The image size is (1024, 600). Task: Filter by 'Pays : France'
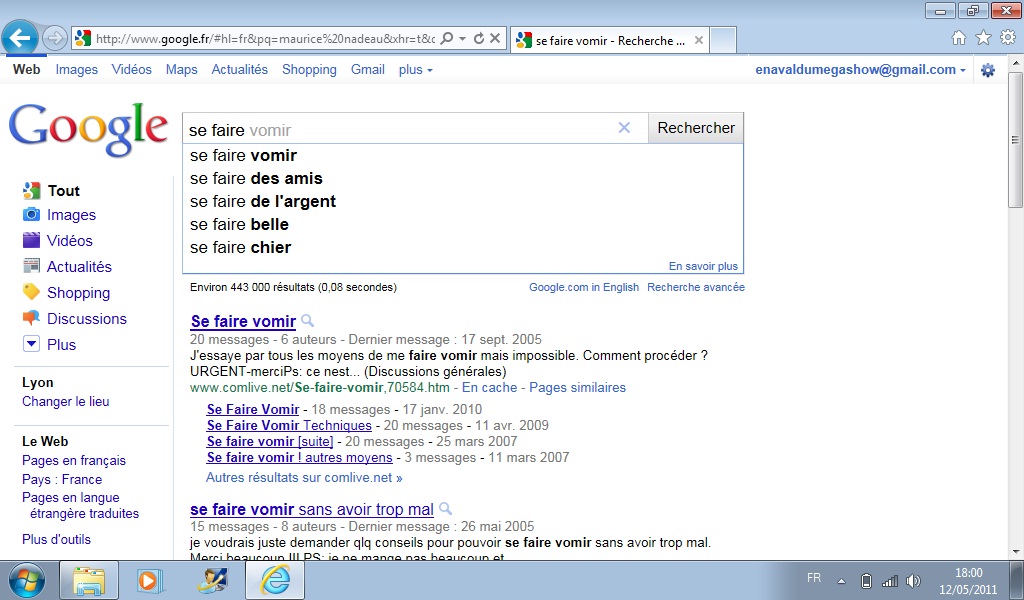pyautogui.click(x=62, y=479)
